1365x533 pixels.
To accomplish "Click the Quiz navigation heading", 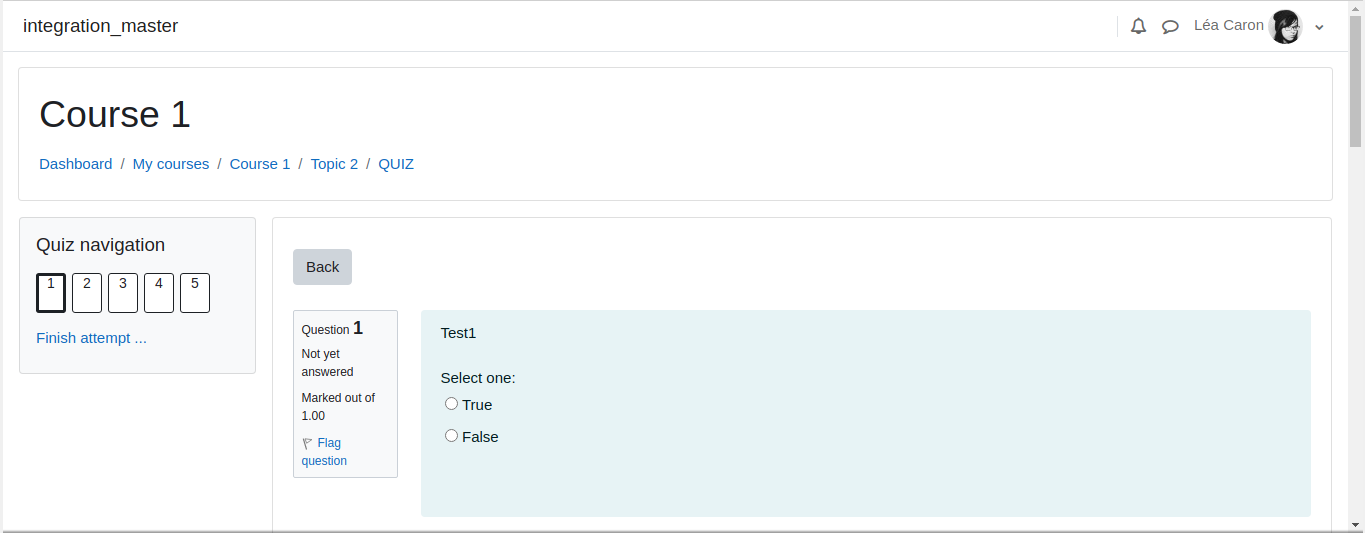I will pos(101,245).
